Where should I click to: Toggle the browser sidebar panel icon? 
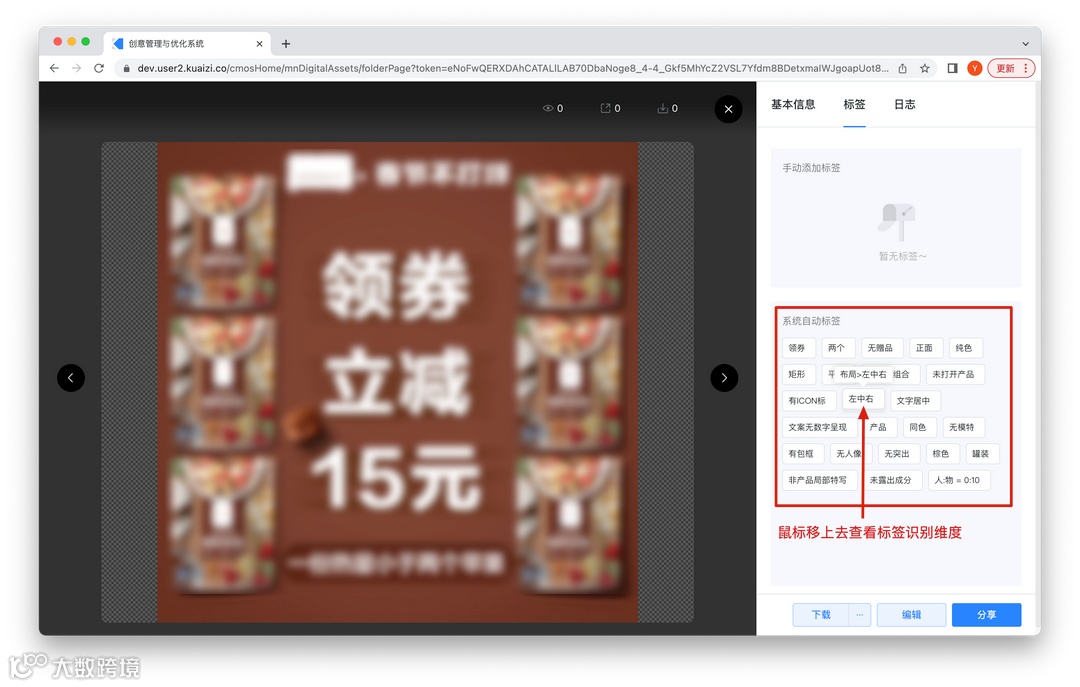[x=952, y=68]
